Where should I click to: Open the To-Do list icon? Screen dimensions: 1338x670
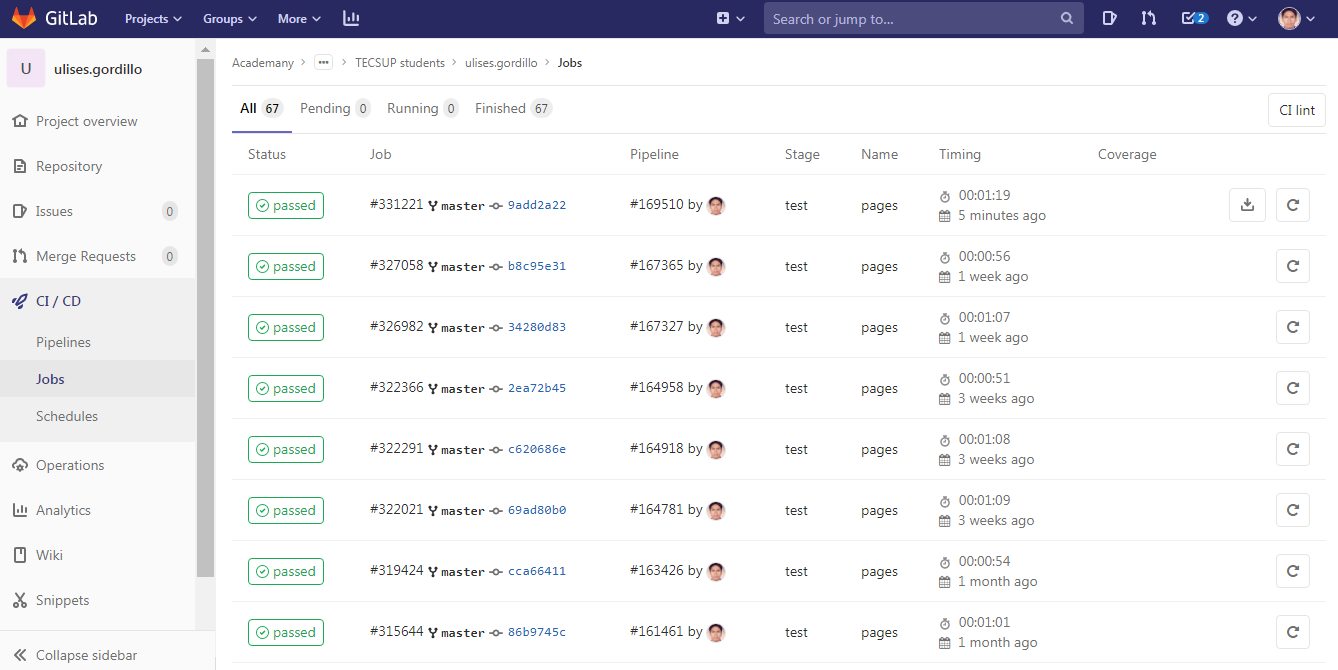(x=1194, y=18)
